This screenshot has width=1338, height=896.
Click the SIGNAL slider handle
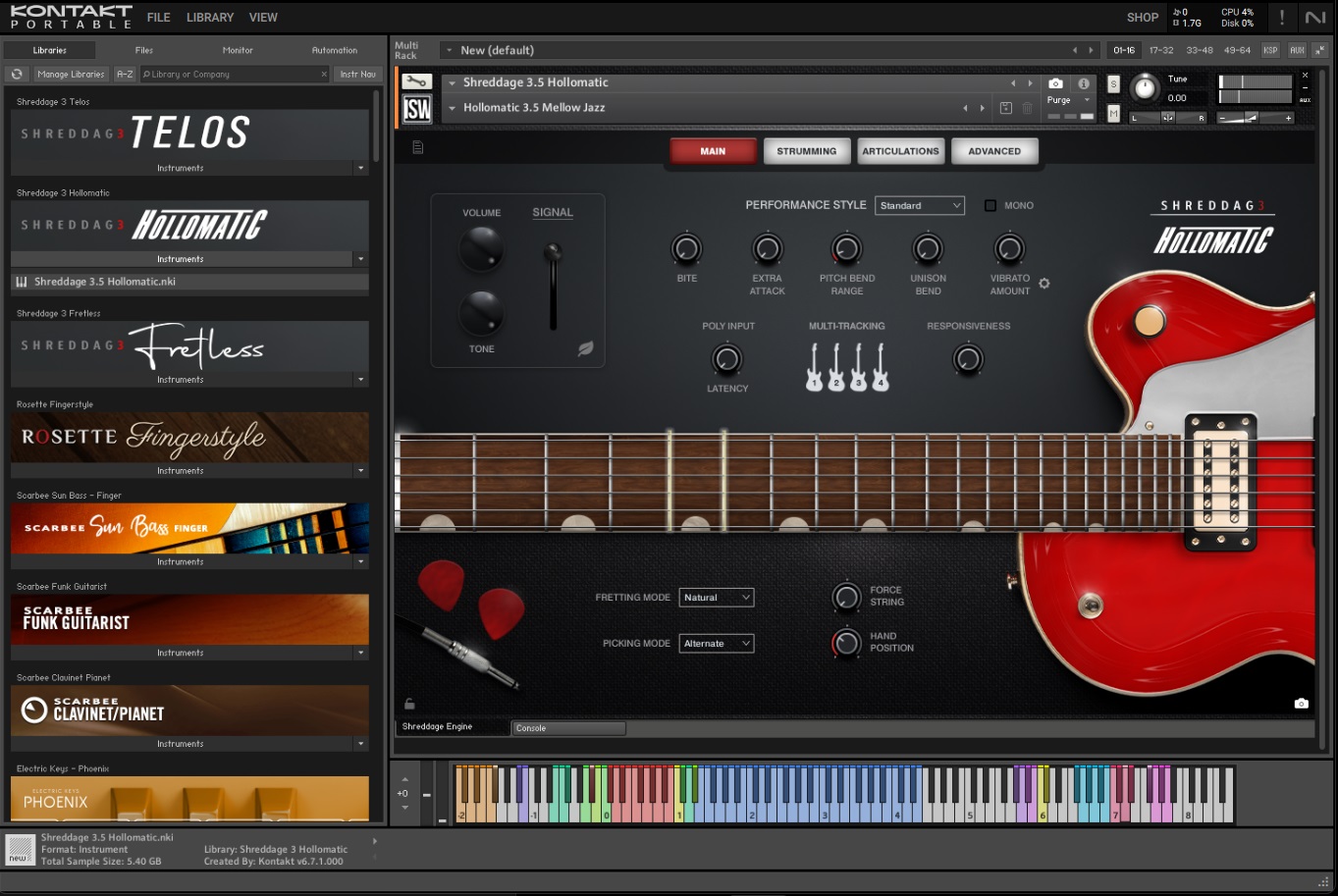point(554,254)
